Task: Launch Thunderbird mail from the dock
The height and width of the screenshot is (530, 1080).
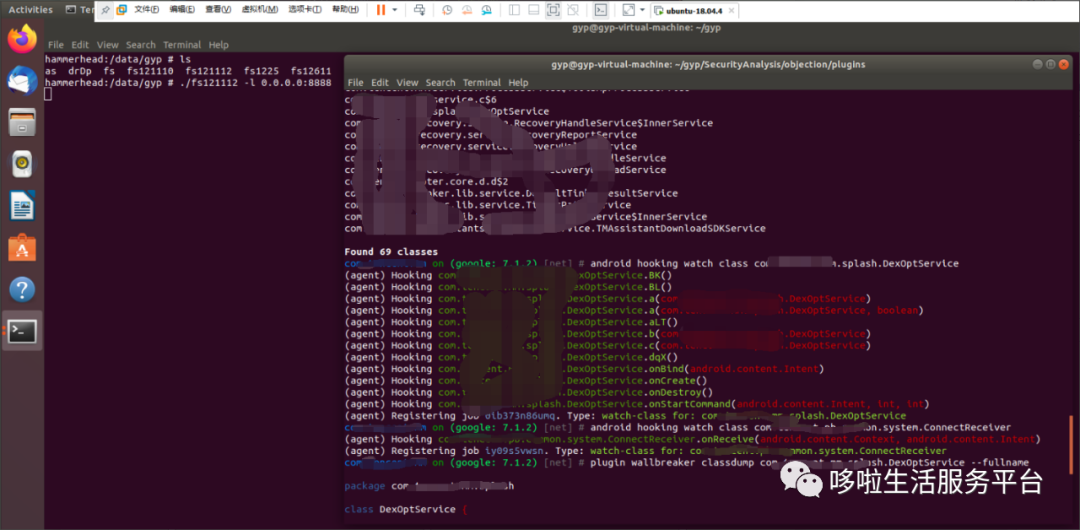Action: (22, 81)
